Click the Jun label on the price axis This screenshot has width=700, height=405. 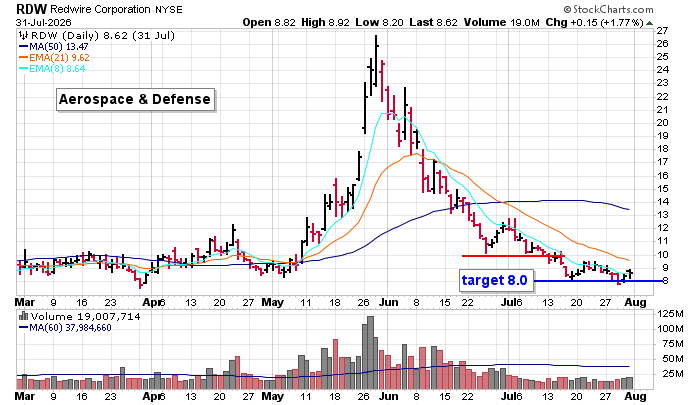(x=389, y=302)
